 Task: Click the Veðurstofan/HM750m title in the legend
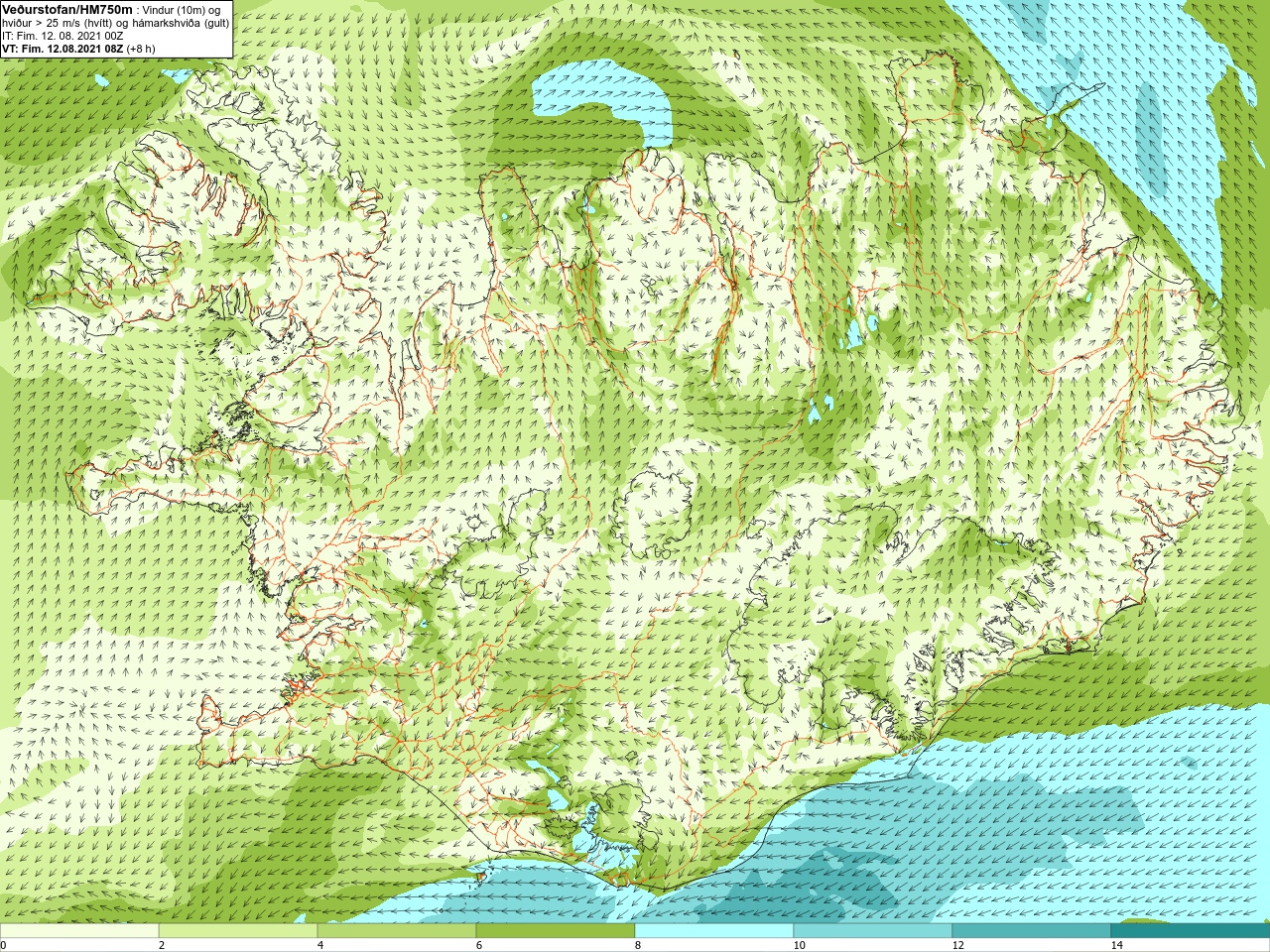point(66,9)
